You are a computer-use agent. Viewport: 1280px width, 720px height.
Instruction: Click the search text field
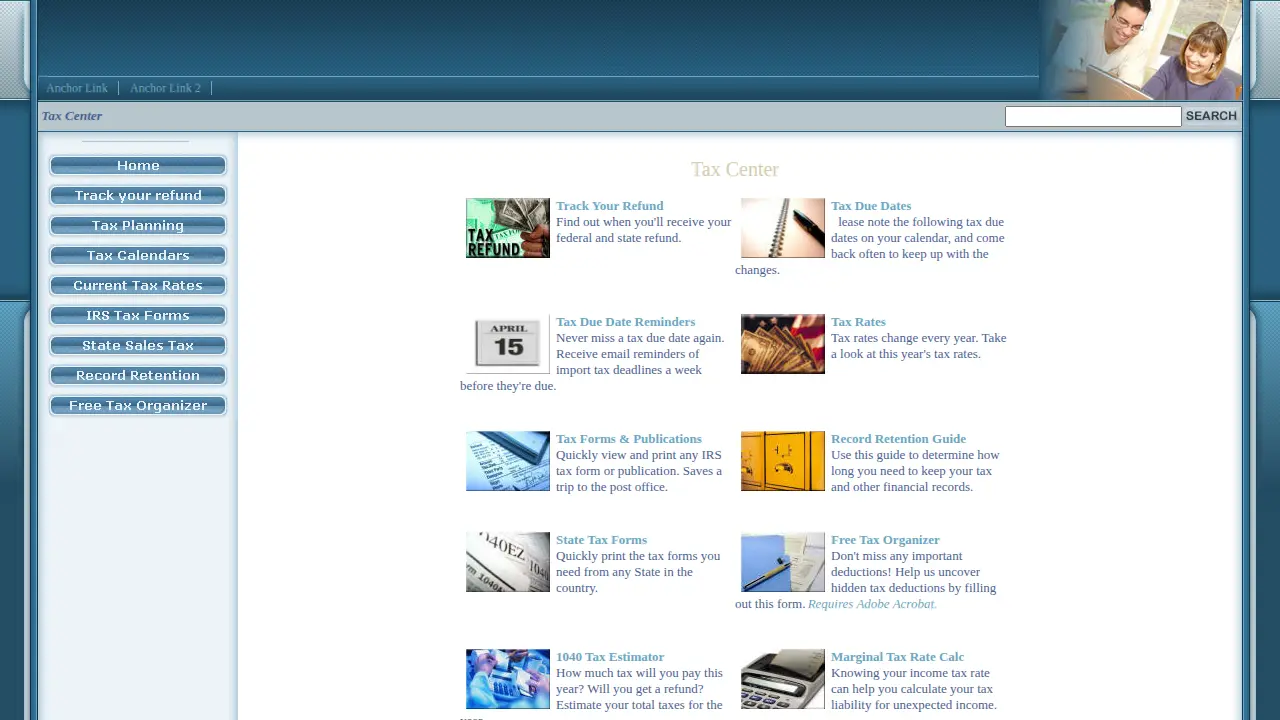pos(1093,117)
